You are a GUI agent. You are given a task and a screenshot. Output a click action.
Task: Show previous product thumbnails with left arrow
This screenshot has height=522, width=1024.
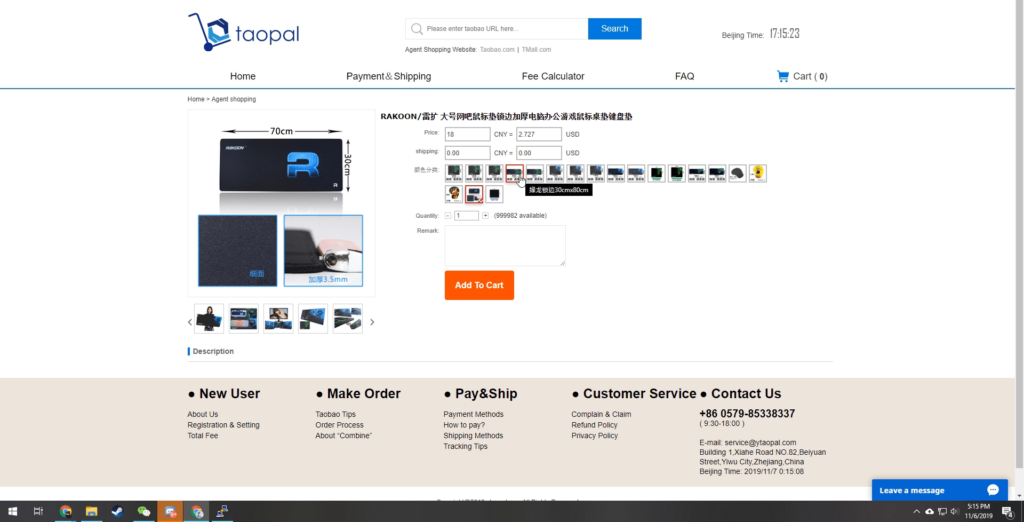click(190, 322)
